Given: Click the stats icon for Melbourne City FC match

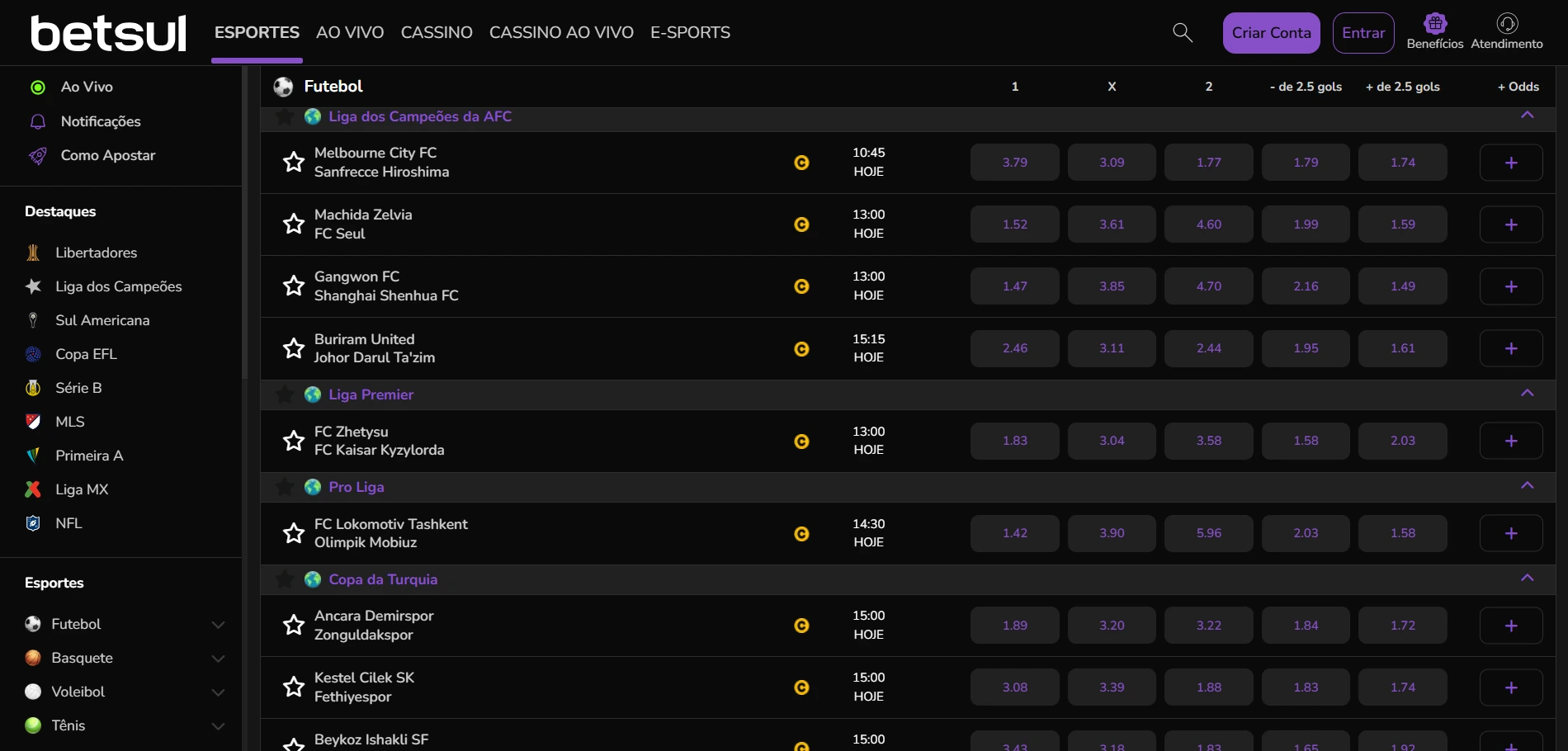Looking at the screenshot, I should [801, 163].
